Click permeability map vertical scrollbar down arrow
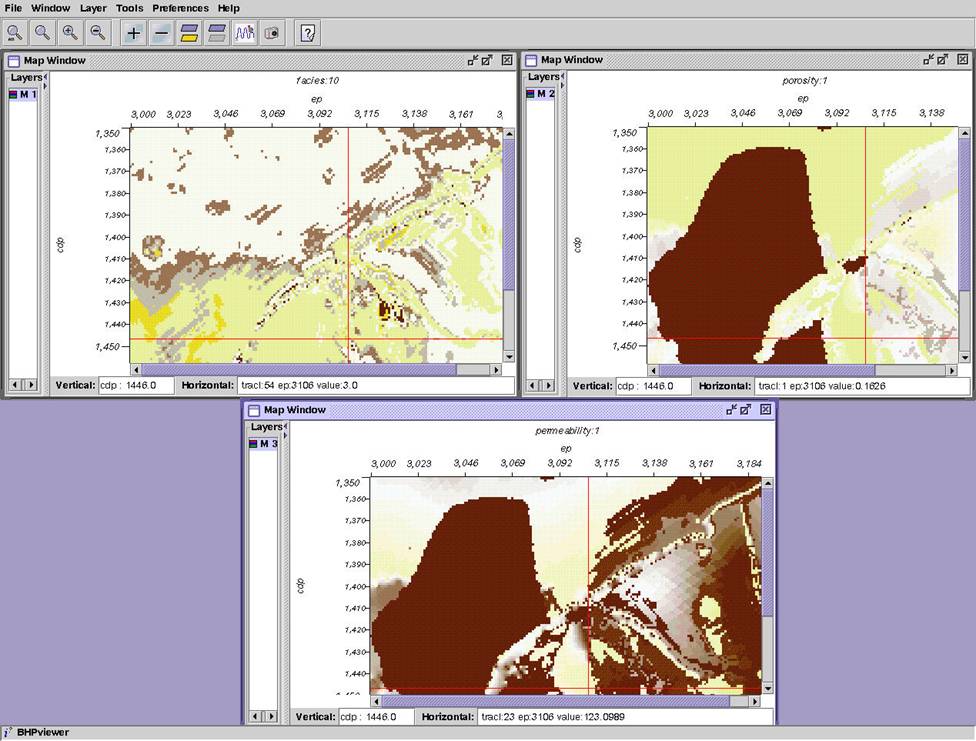Screen dimensions: 976x741 point(767,688)
